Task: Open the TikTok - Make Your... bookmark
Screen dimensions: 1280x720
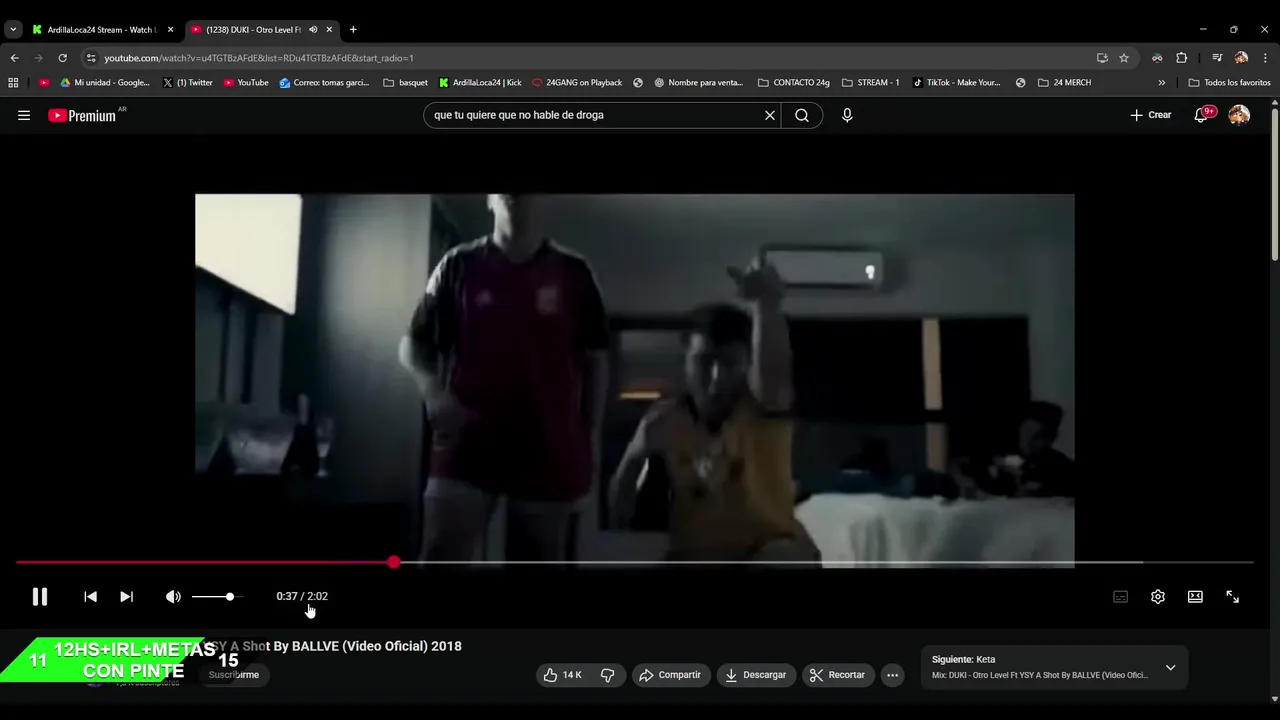Action: (957, 83)
